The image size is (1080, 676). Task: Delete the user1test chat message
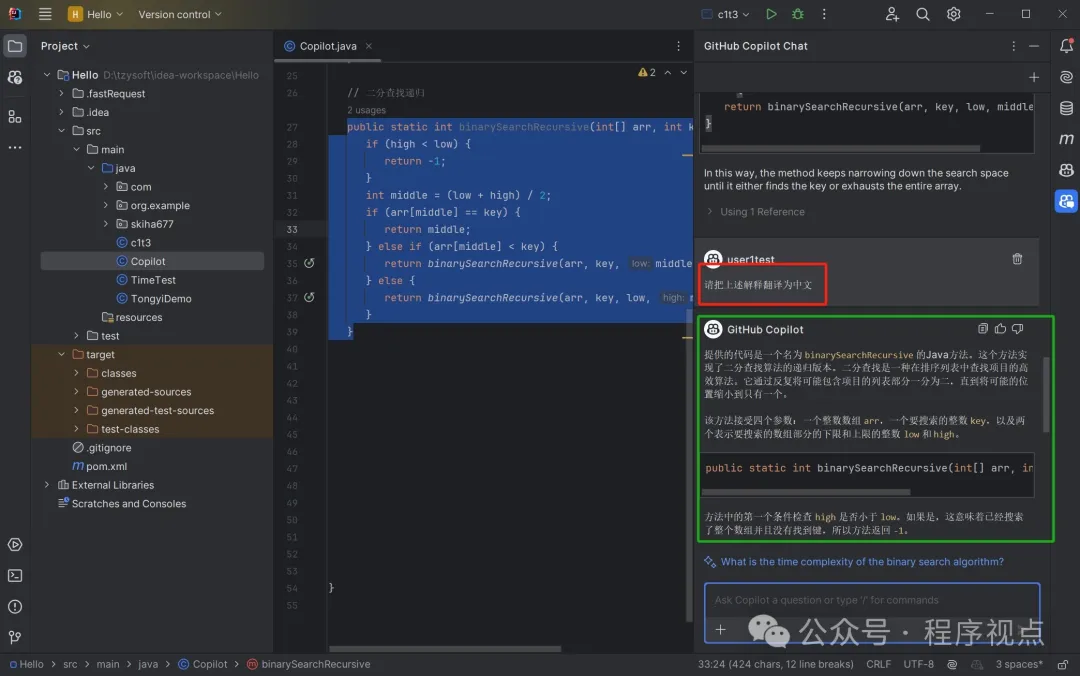tap(1017, 259)
